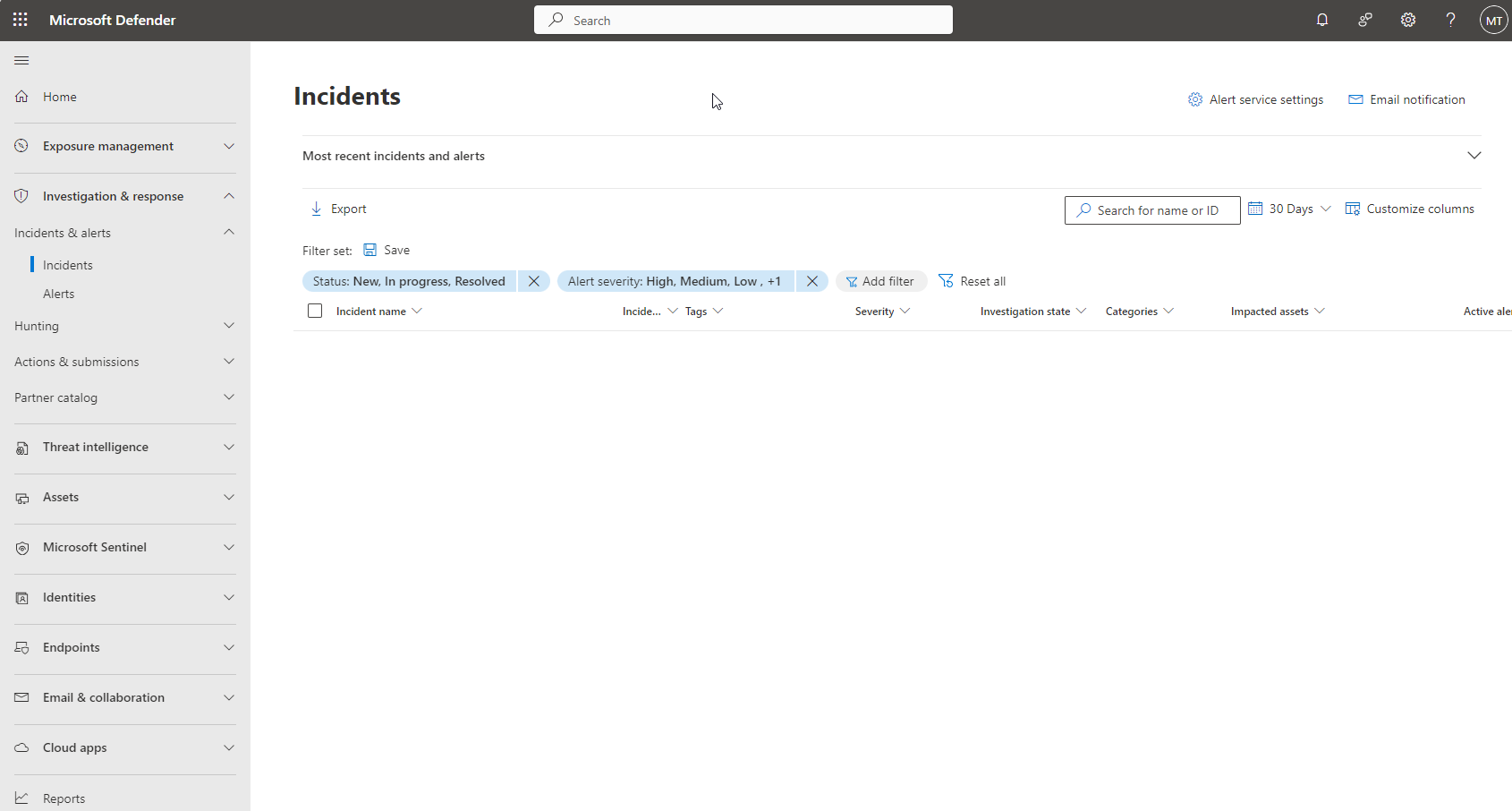Image resolution: width=1512 pixels, height=811 pixels.
Task: Click the Reports chart icon
Action: (x=21, y=798)
